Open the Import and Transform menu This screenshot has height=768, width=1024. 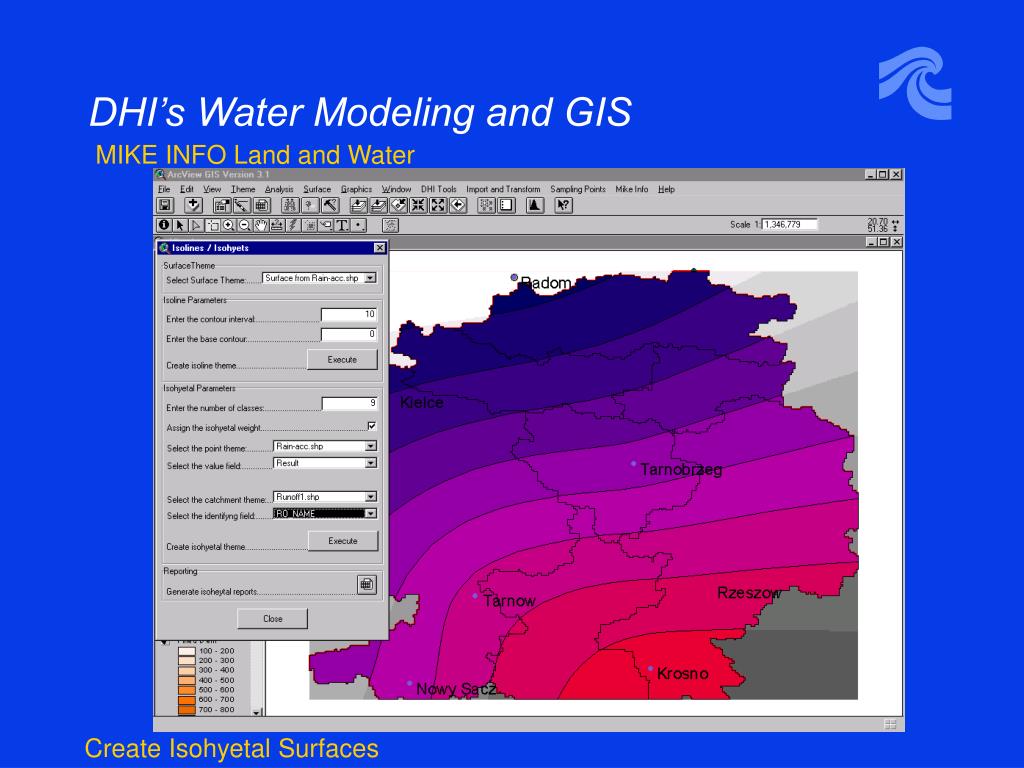tap(503, 189)
